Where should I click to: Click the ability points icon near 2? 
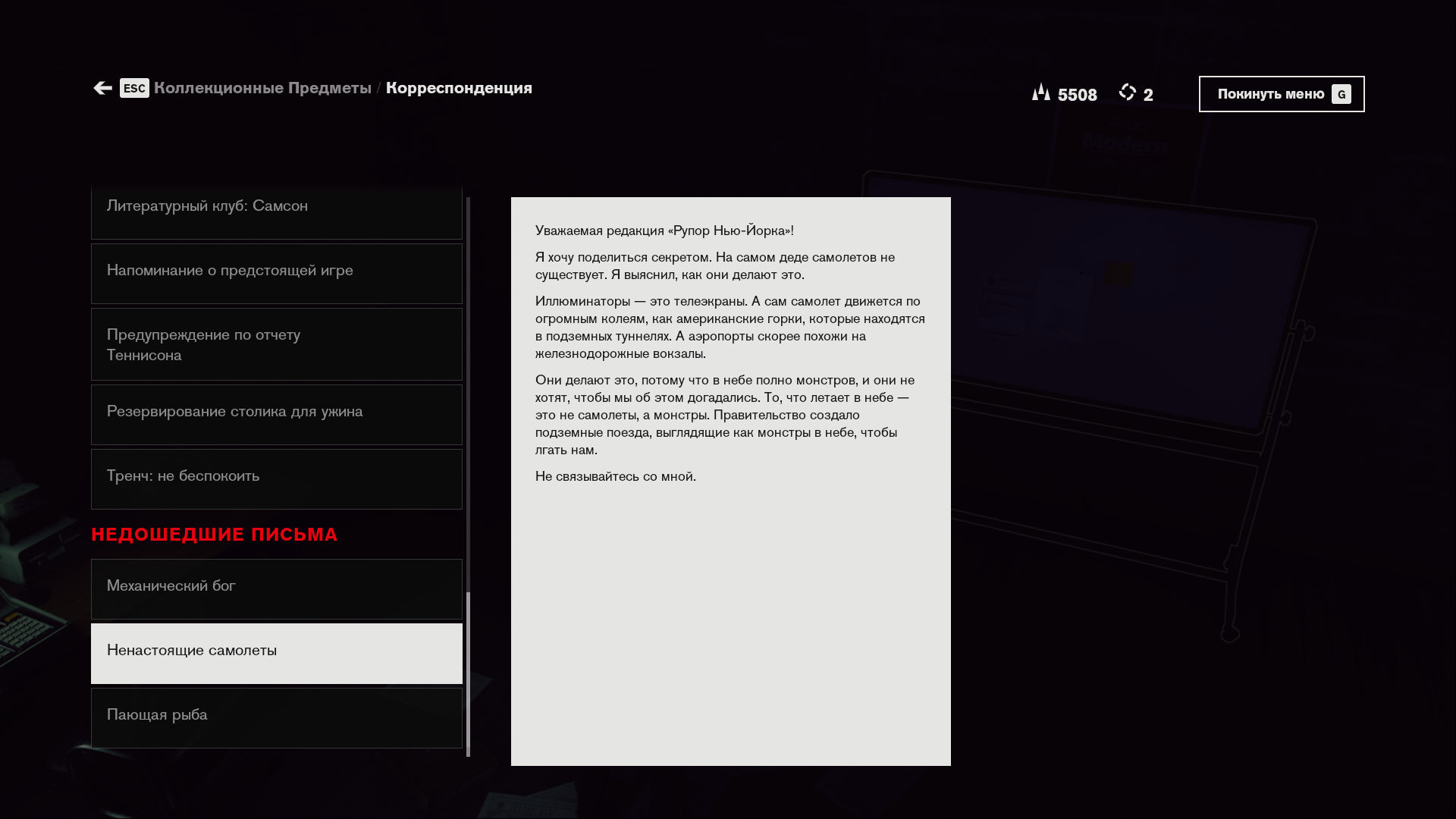[1128, 93]
